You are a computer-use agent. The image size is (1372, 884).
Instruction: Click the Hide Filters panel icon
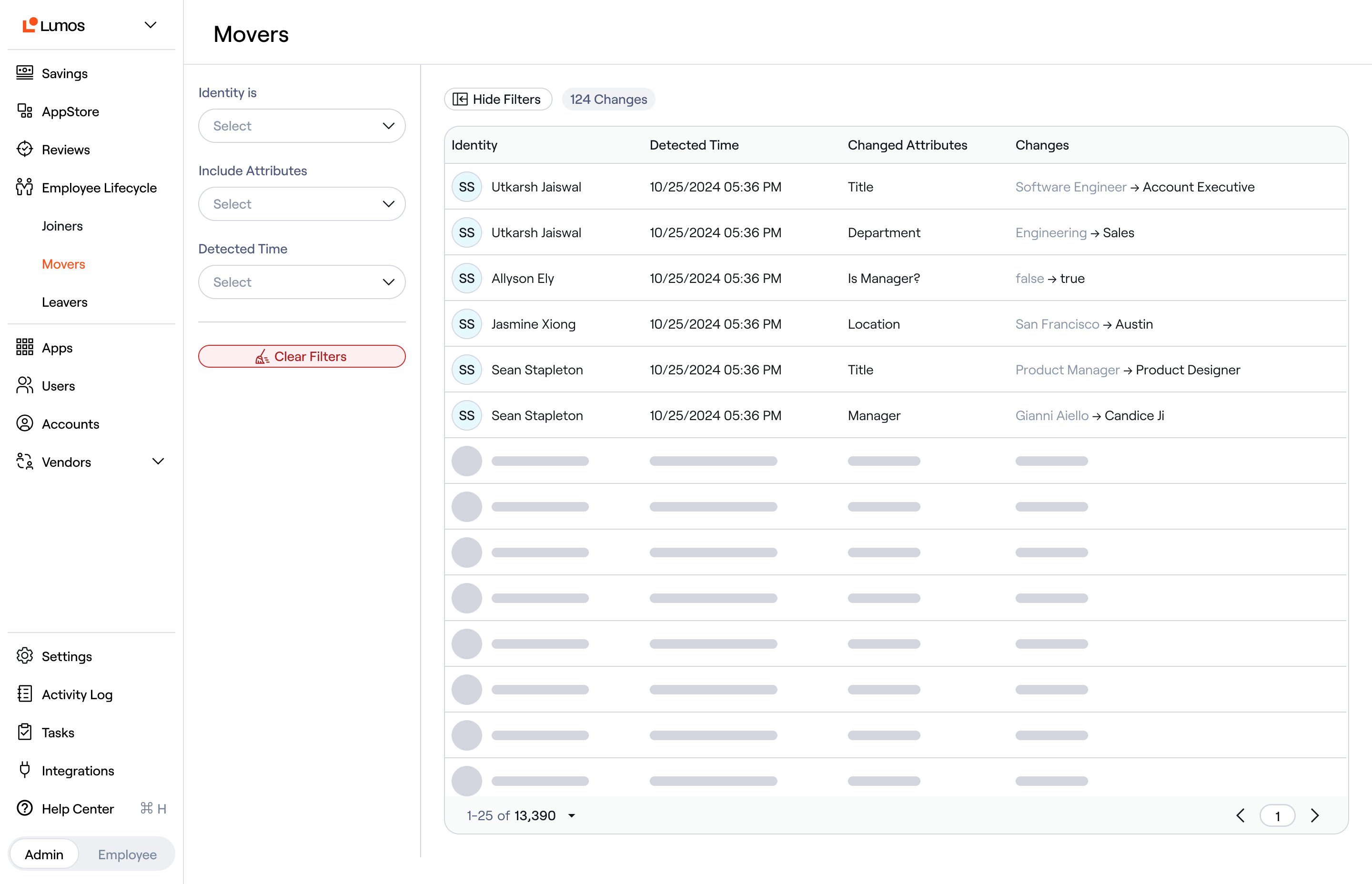pos(460,99)
